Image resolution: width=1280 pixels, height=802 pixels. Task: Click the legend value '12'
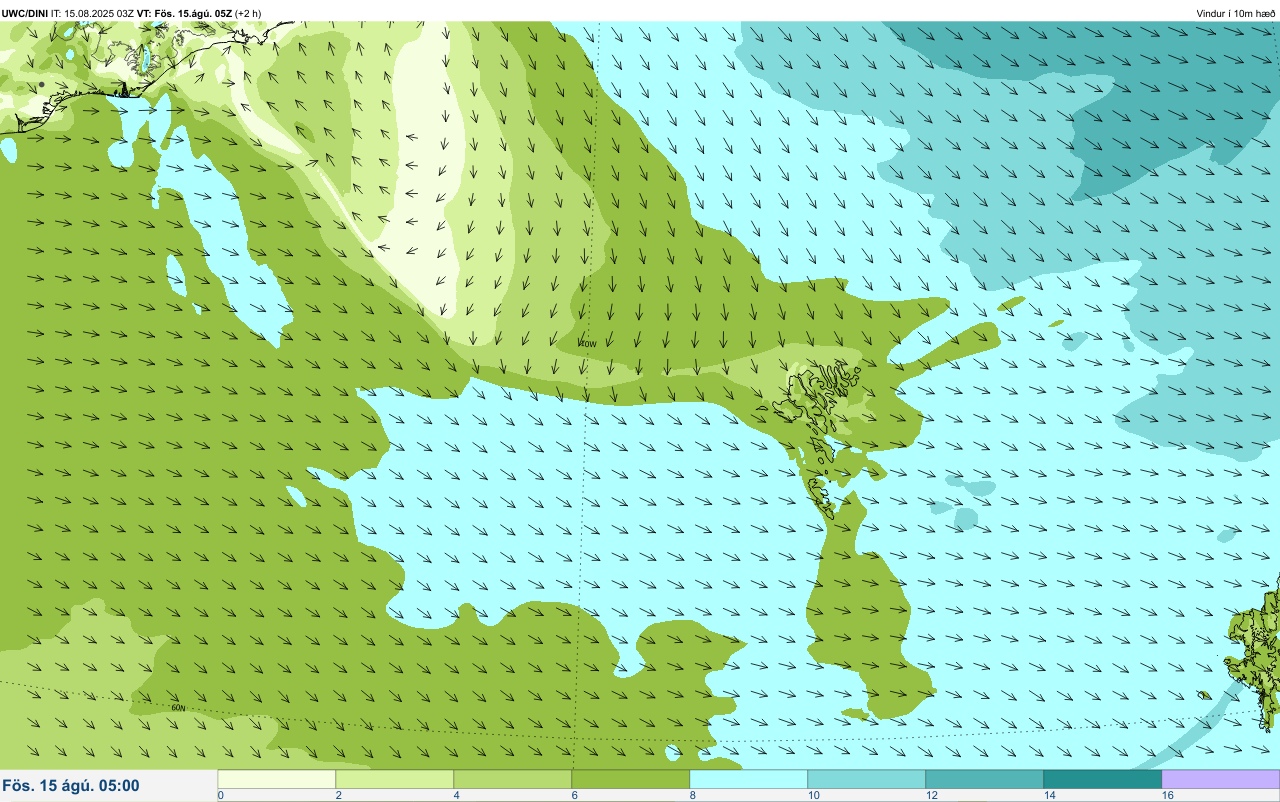[x=932, y=795]
